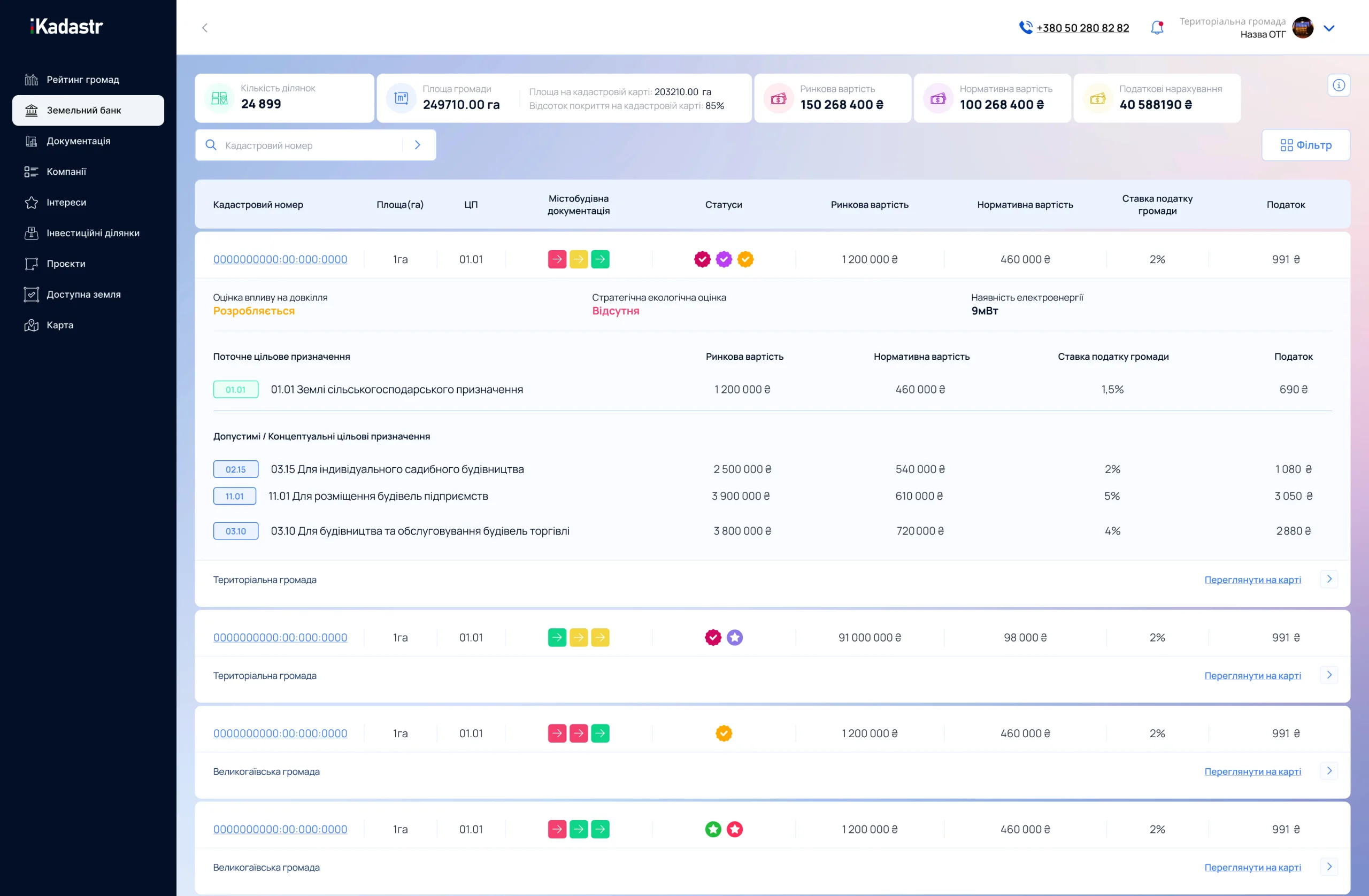Click the phone call icon
Screen dimensions: 1369x896
[x=1025, y=28]
